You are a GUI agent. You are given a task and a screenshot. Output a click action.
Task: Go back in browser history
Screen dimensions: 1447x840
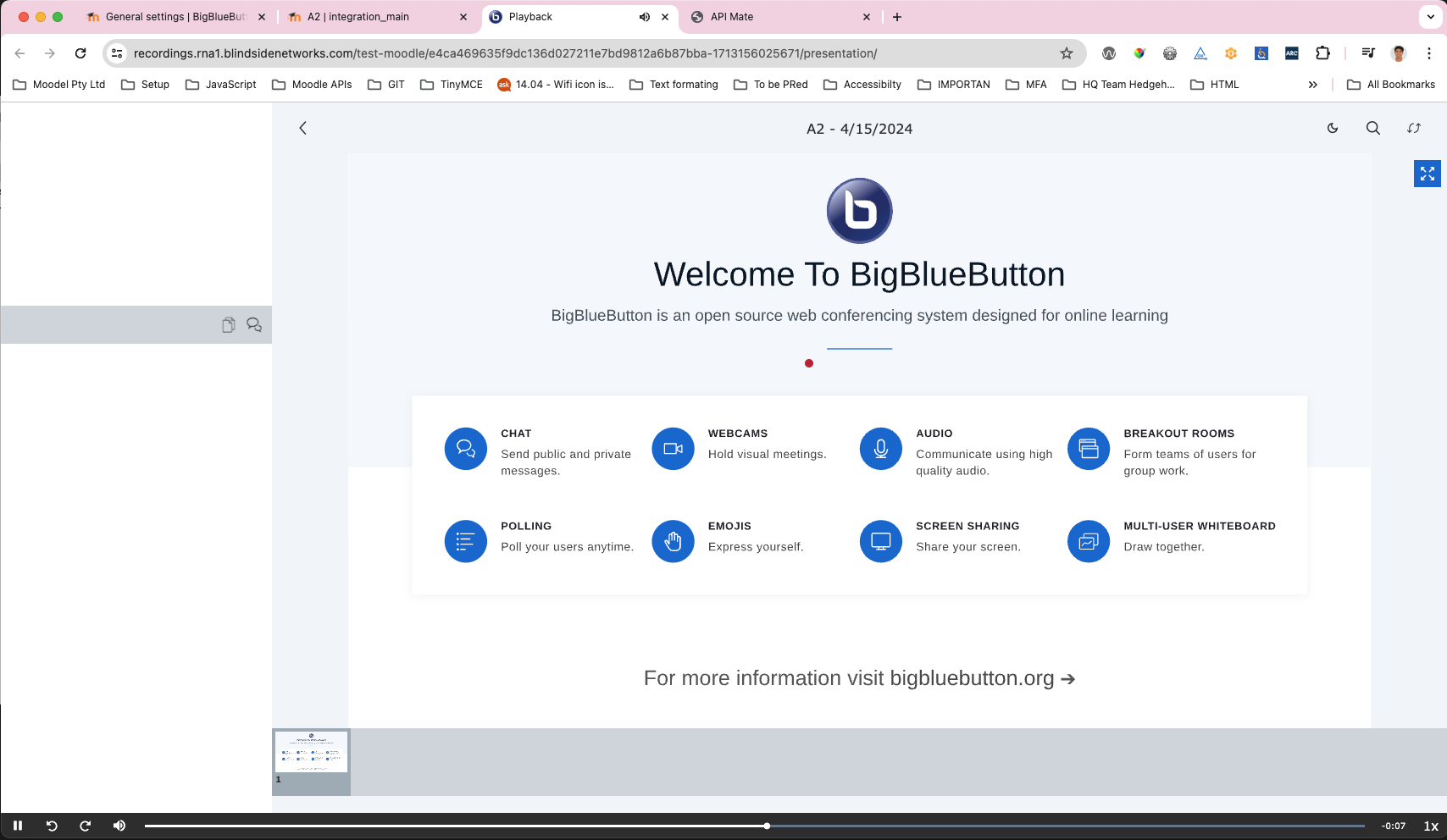pos(19,53)
